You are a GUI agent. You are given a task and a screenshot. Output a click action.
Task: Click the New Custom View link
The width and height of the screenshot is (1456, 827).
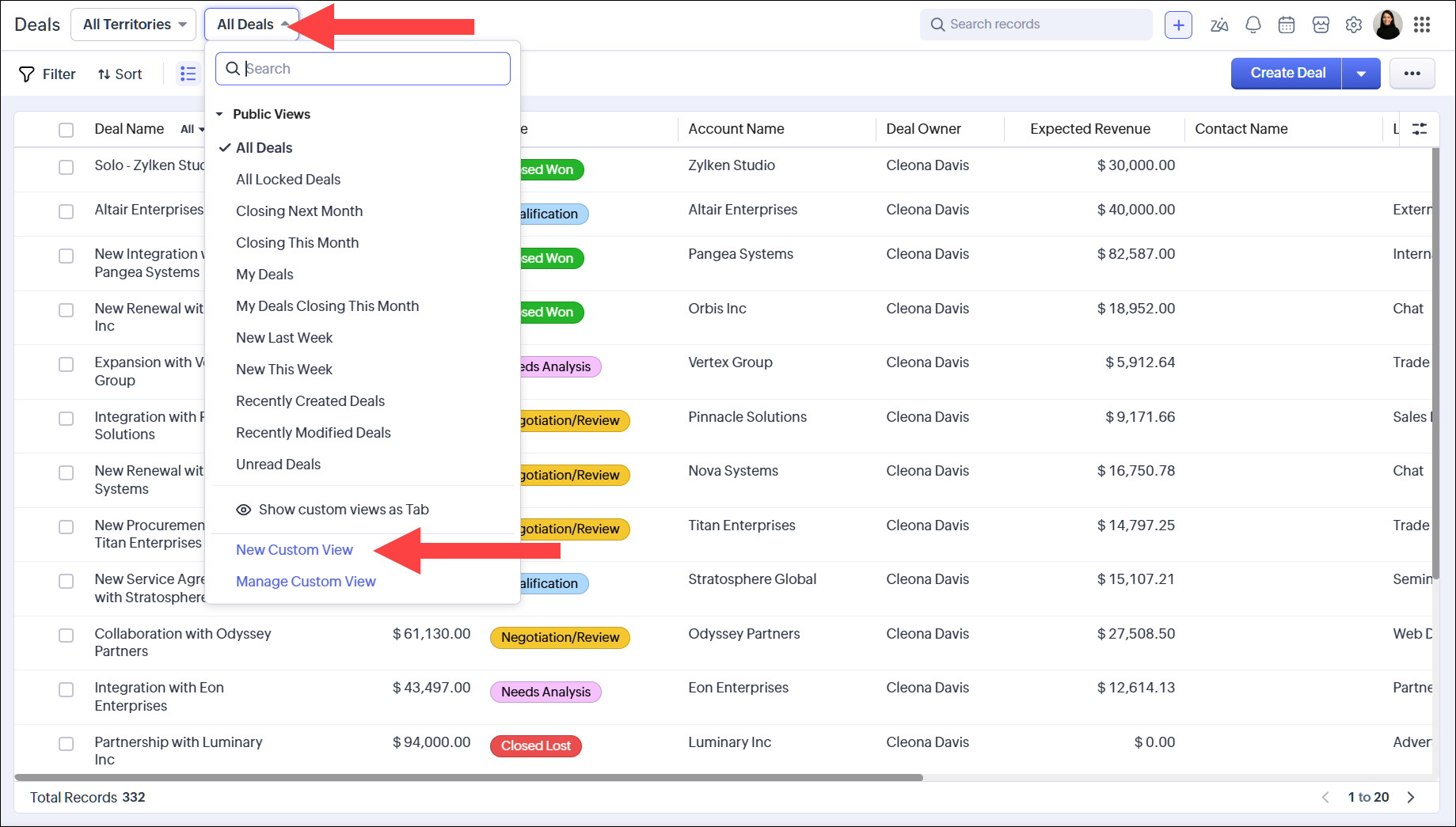[294, 550]
